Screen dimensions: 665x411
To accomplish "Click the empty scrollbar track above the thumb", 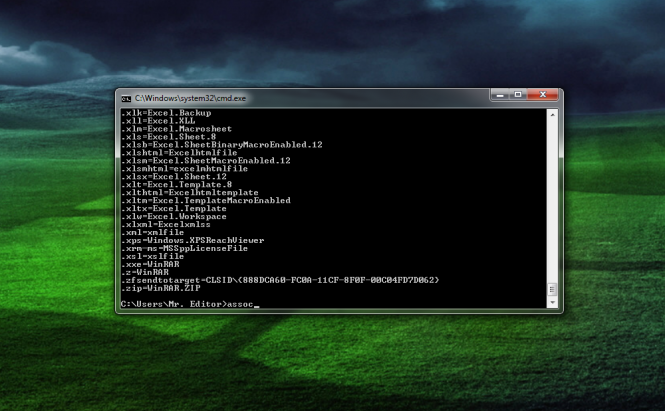I will (x=550, y=200).
